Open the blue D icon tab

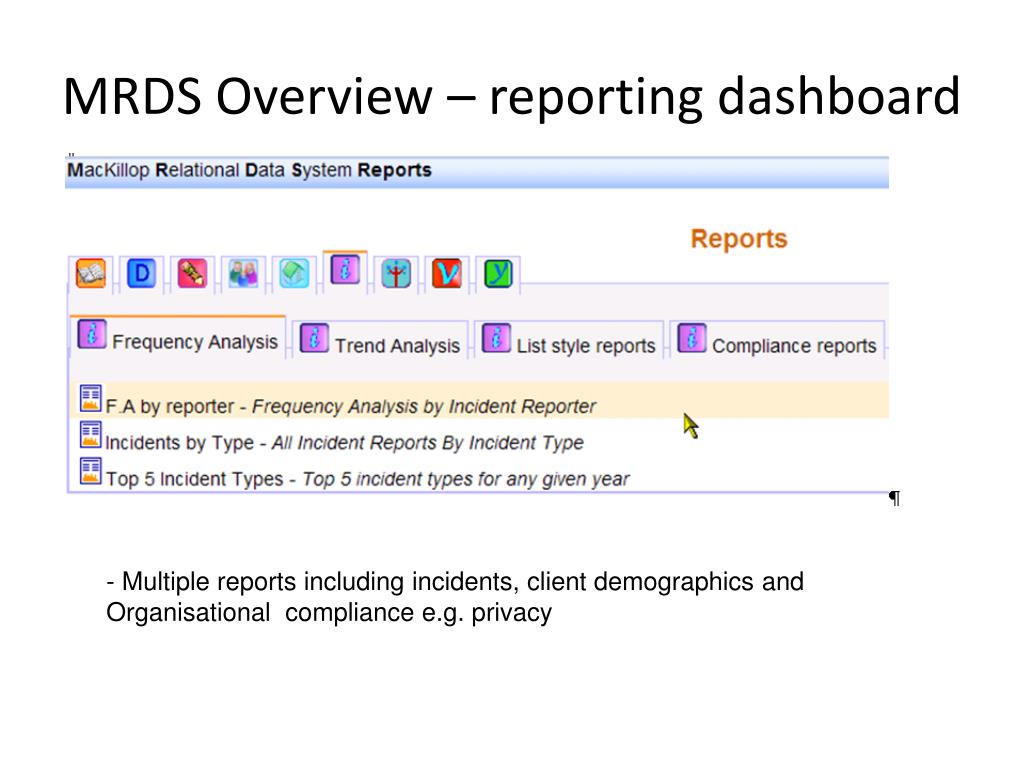pyautogui.click(x=141, y=273)
